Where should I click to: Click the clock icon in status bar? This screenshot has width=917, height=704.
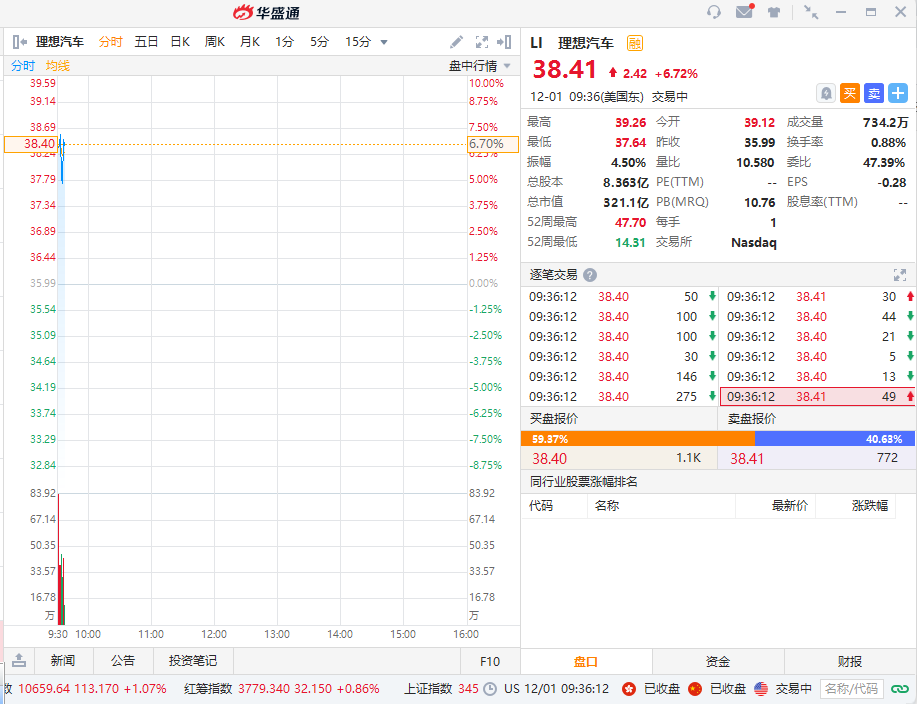tap(489, 689)
